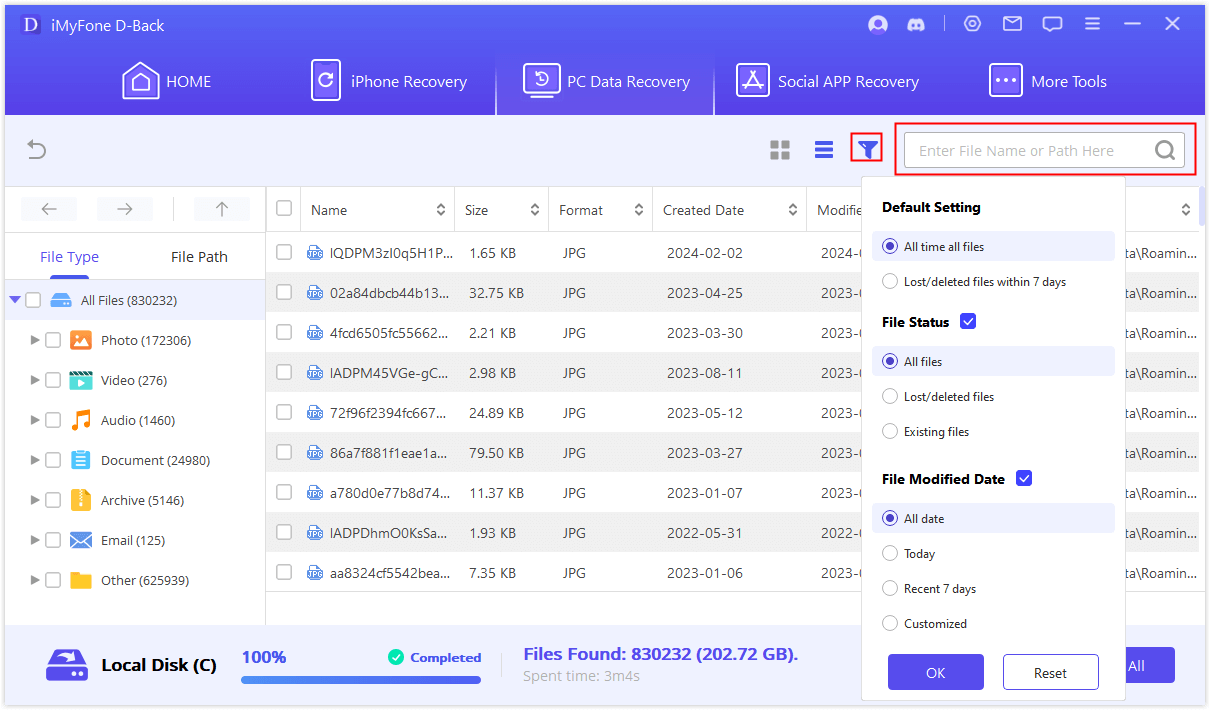The image size is (1210, 710).
Task: Switch to File Path tab
Action: pyautogui.click(x=199, y=257)
